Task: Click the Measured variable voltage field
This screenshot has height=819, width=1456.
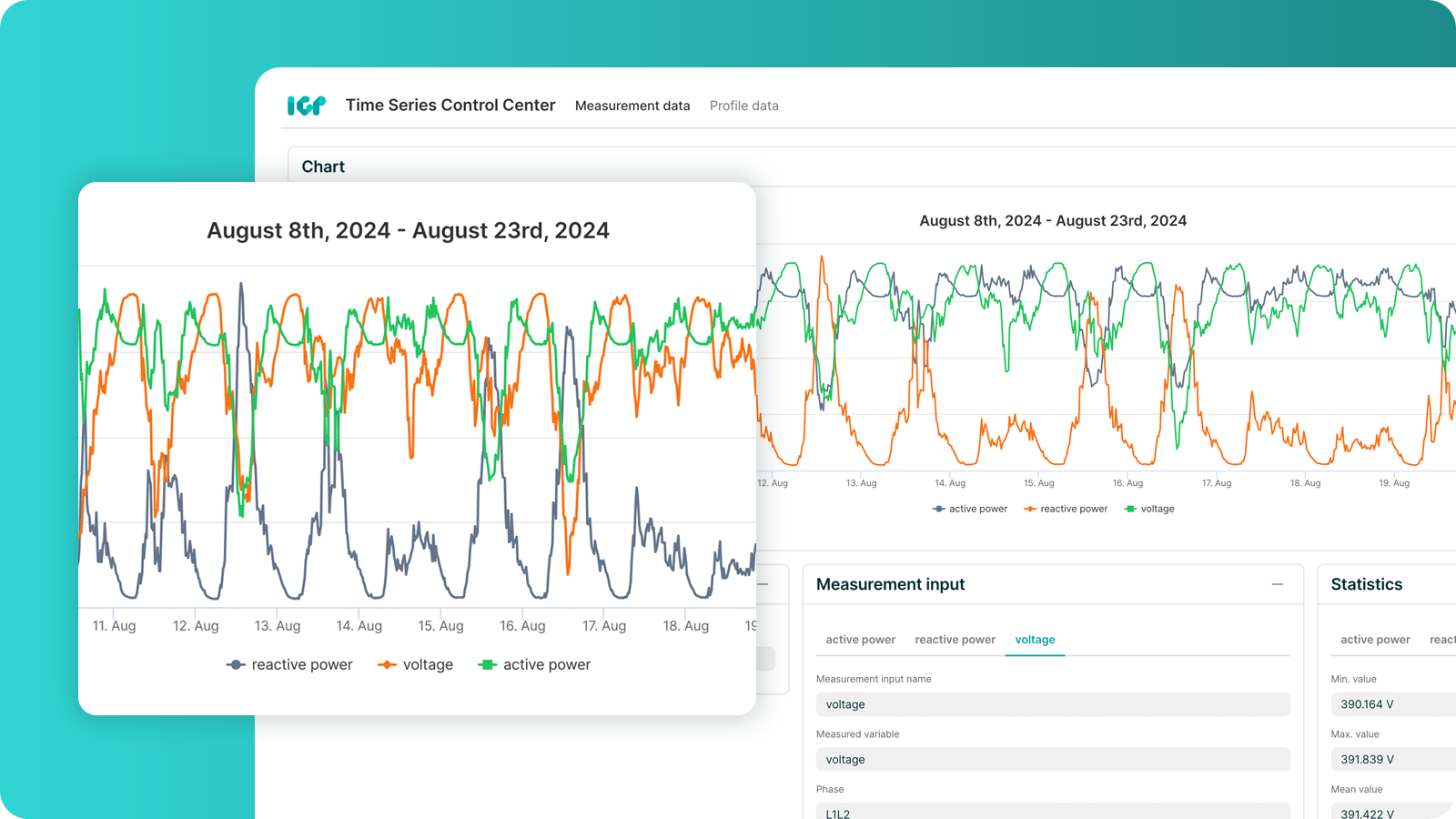Action: (1053, 760)
